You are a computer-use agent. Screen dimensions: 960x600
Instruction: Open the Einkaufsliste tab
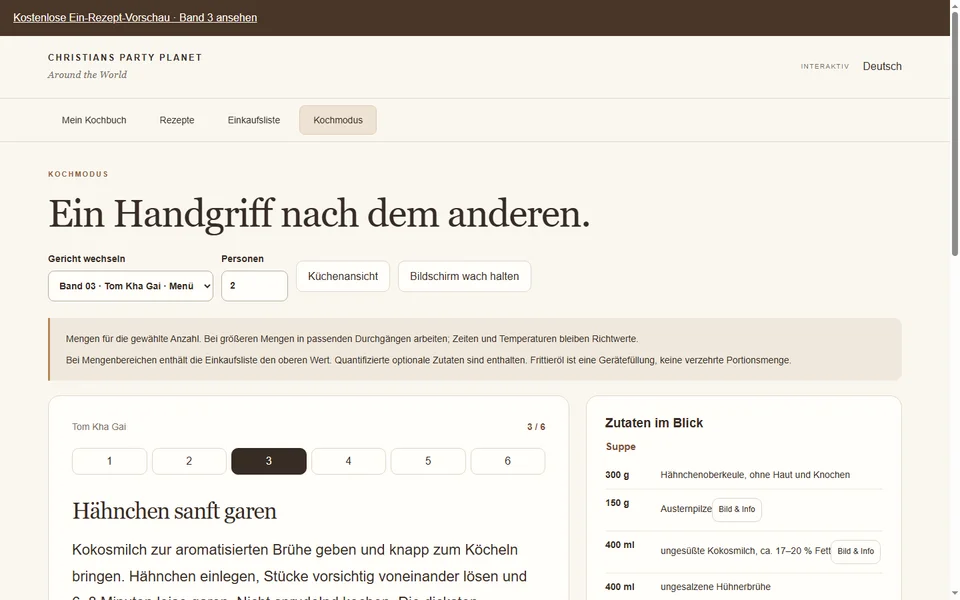pos(253,120)
